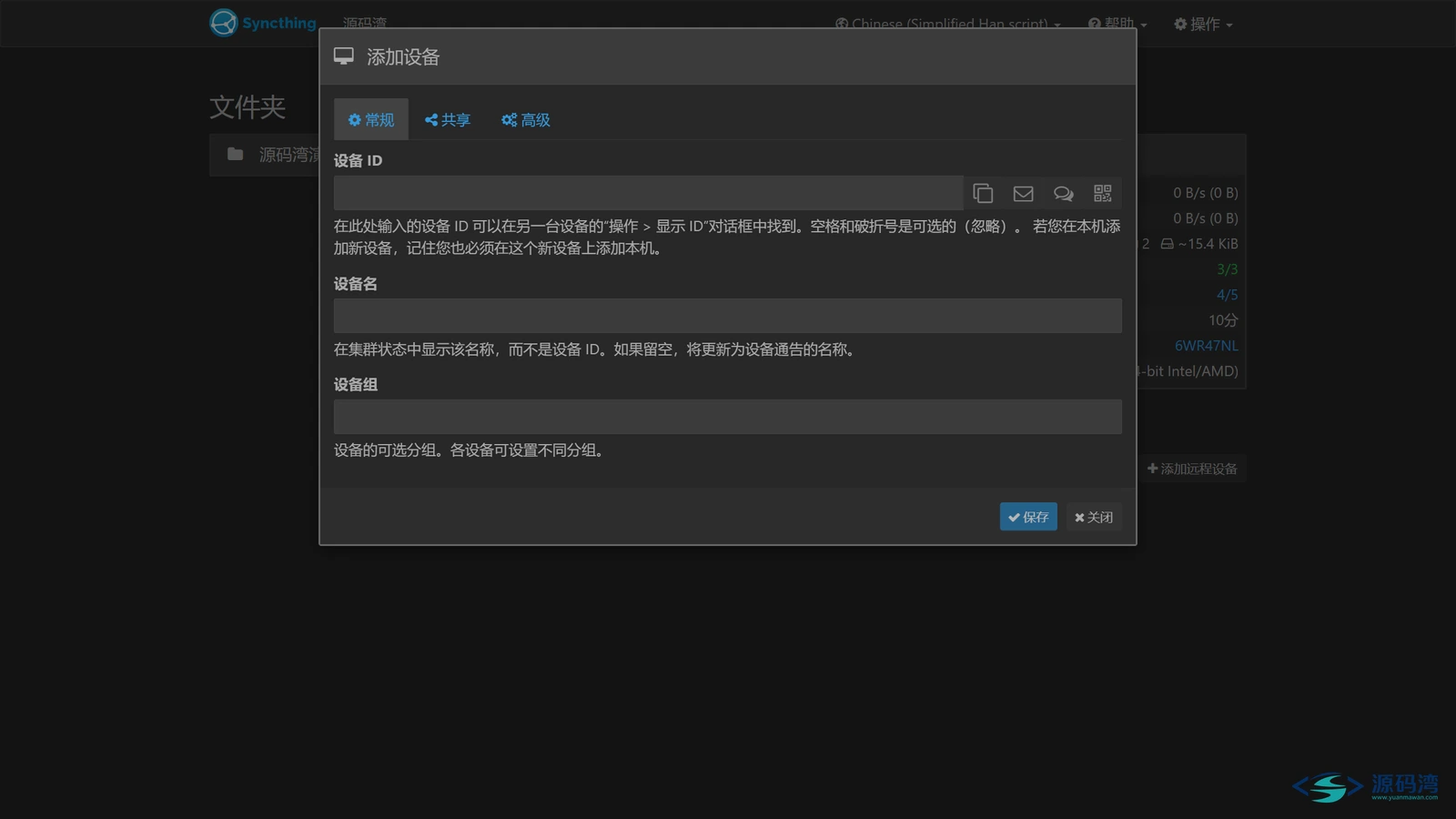Share the device ID by SMS chat icon
The image size is (1456, 819).
click(x=1063, y=193)
